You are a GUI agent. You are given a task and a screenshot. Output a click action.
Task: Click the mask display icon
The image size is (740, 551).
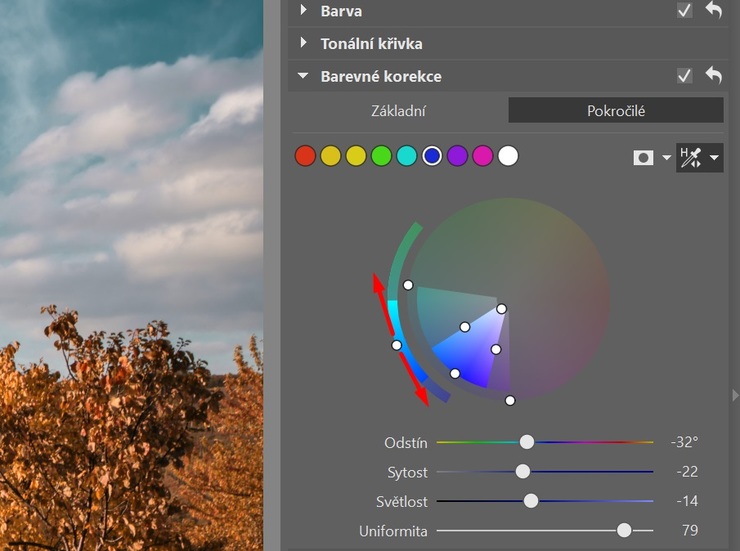[x=643, y=158]
